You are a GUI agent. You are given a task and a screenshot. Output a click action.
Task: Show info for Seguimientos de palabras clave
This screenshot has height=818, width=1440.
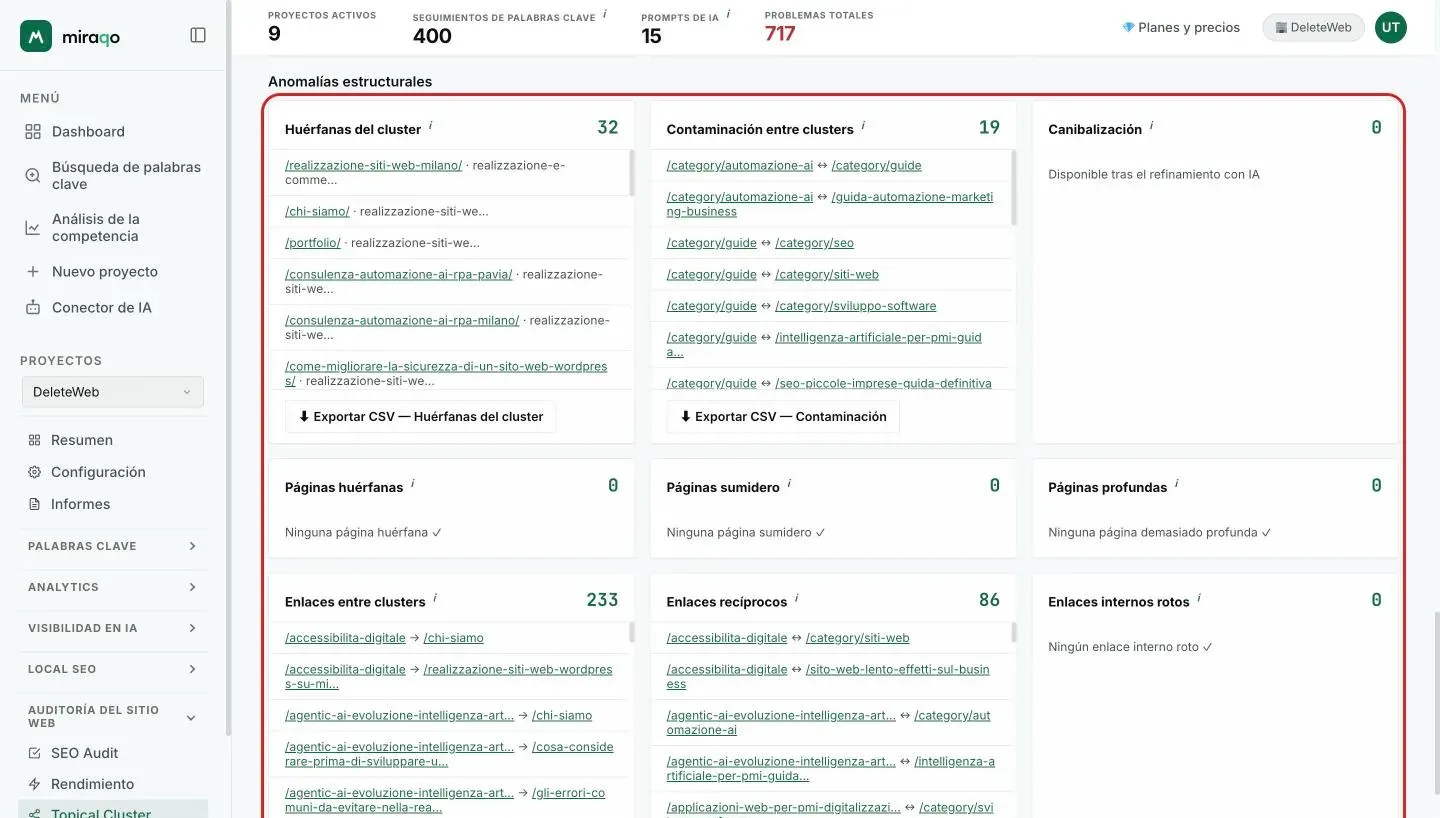click(x=605, y=15)
